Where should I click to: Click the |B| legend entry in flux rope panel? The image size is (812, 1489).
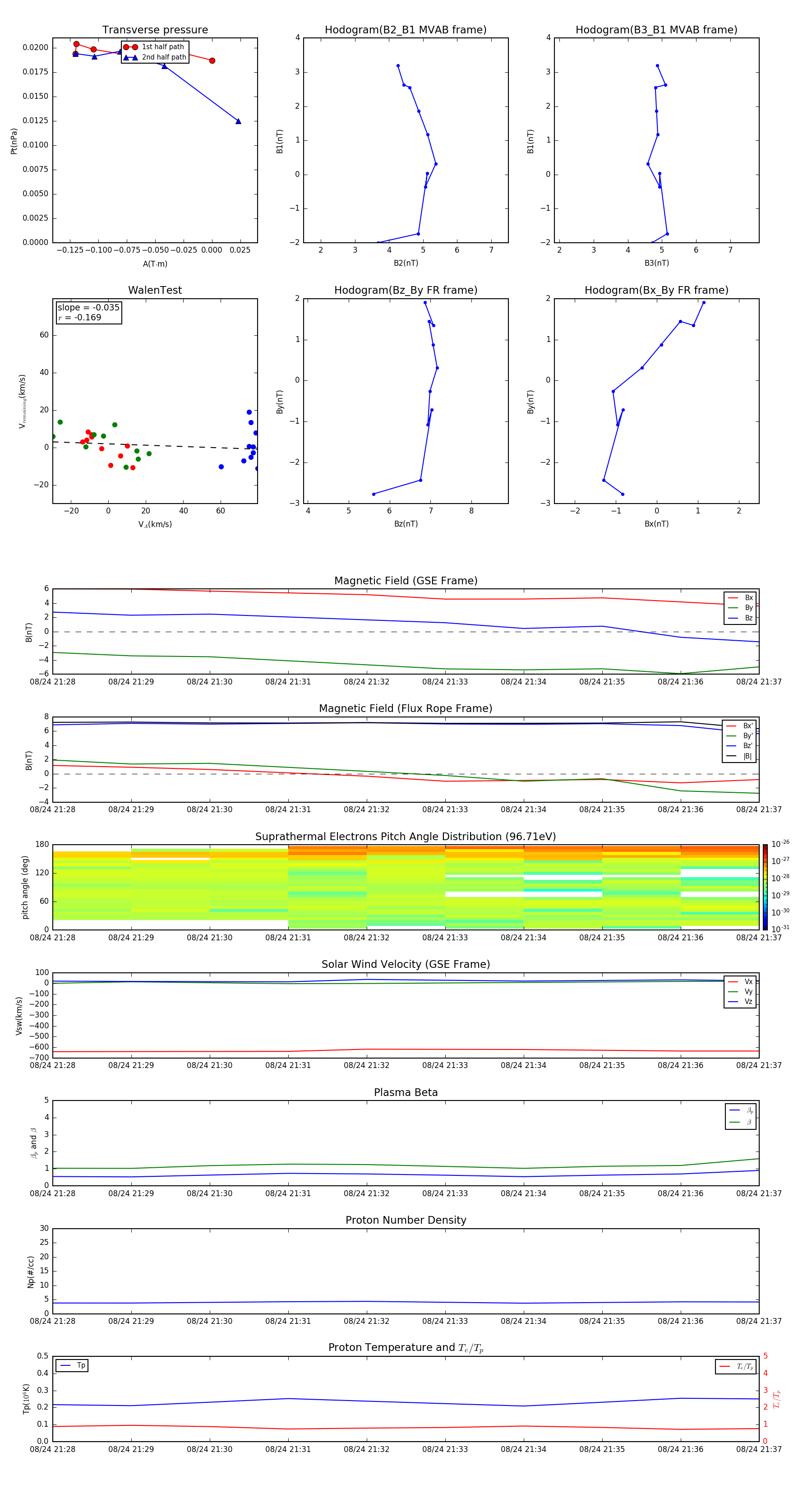coord(740,756)
